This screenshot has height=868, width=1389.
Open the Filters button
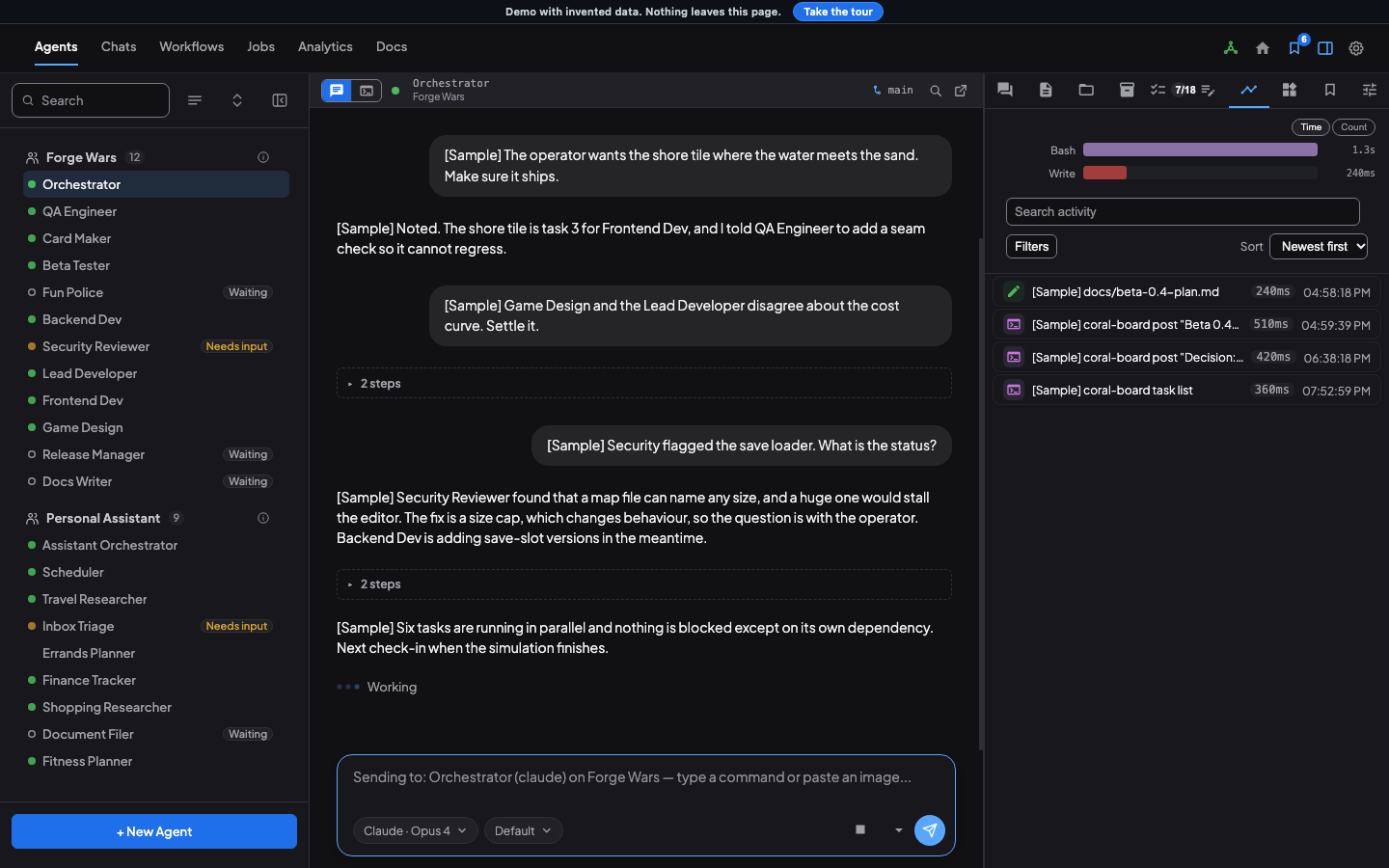[1031, 247]
